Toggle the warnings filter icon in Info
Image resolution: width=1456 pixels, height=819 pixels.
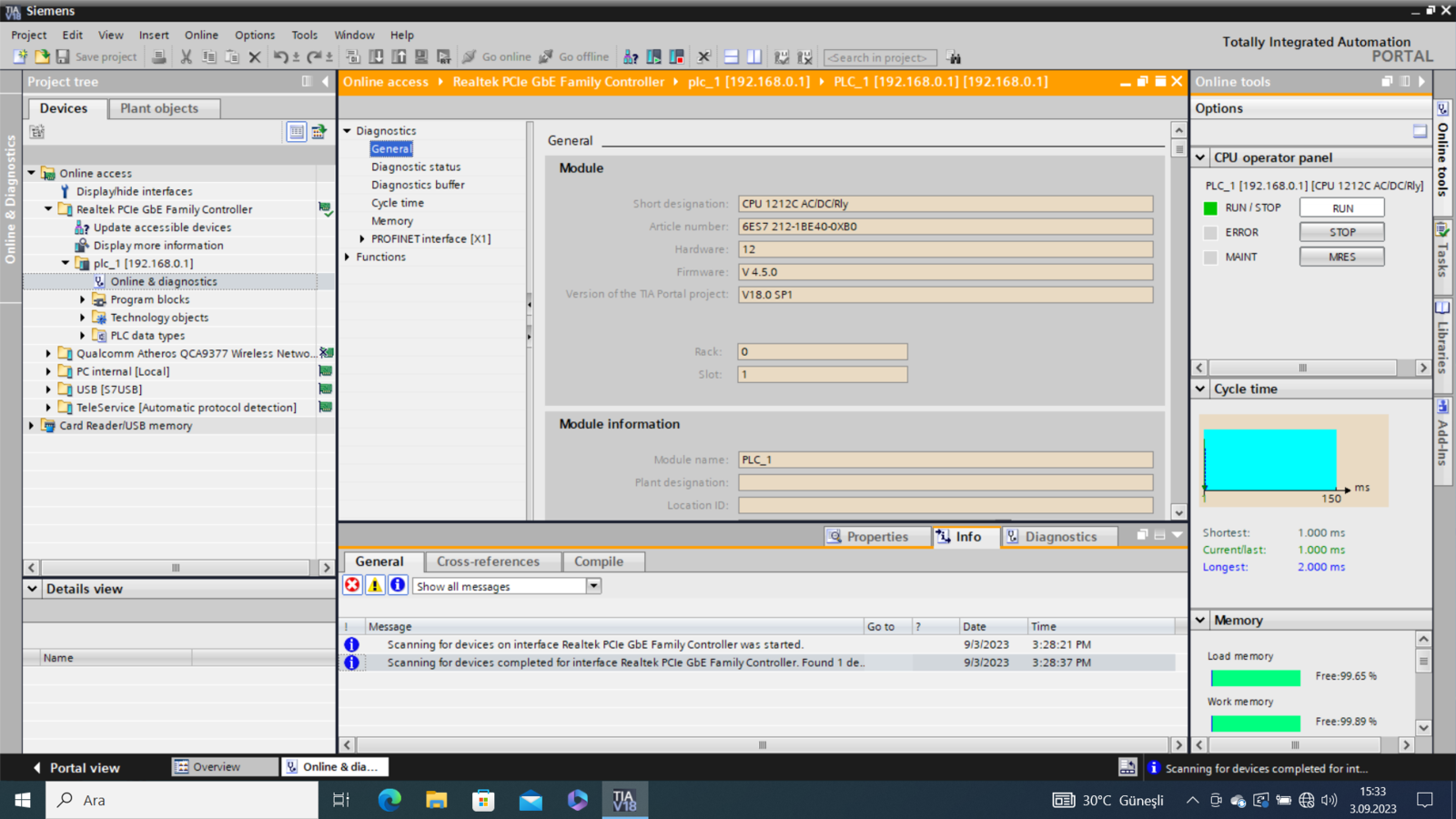point(375,585)
